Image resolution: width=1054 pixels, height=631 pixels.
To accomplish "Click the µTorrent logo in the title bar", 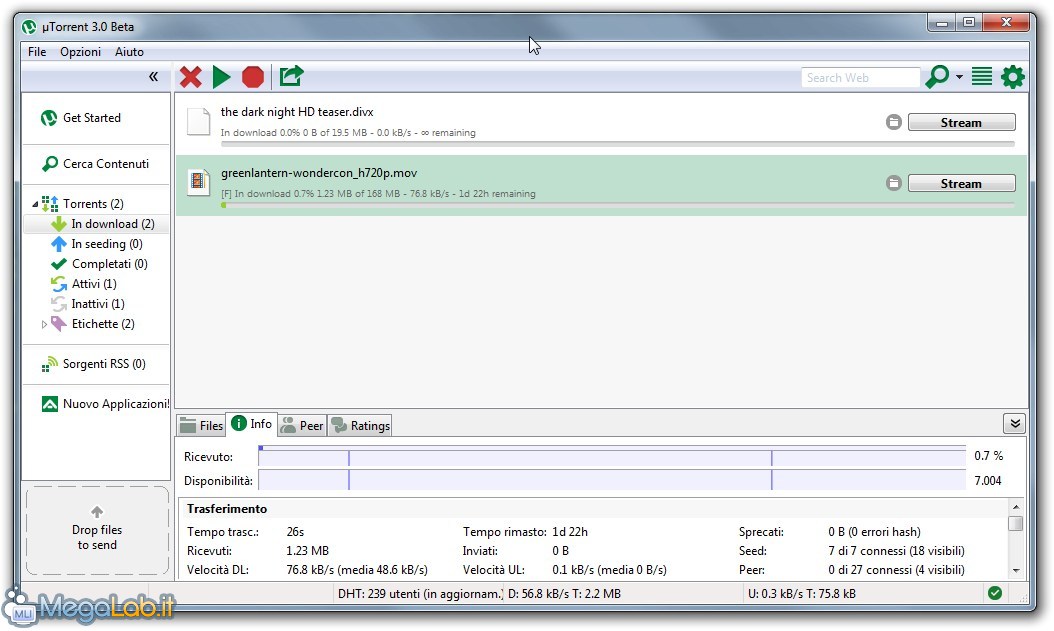I will point(29,27).
